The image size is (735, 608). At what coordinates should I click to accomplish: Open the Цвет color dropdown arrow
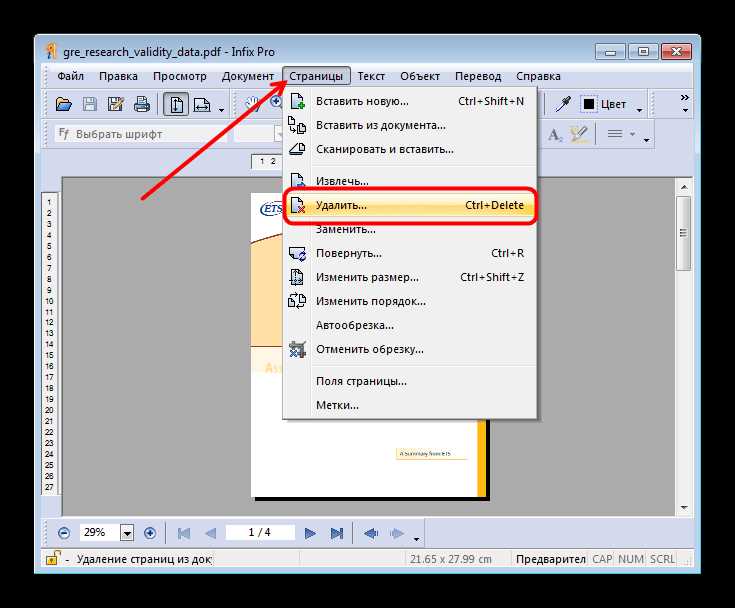click(x=639, y=111)
